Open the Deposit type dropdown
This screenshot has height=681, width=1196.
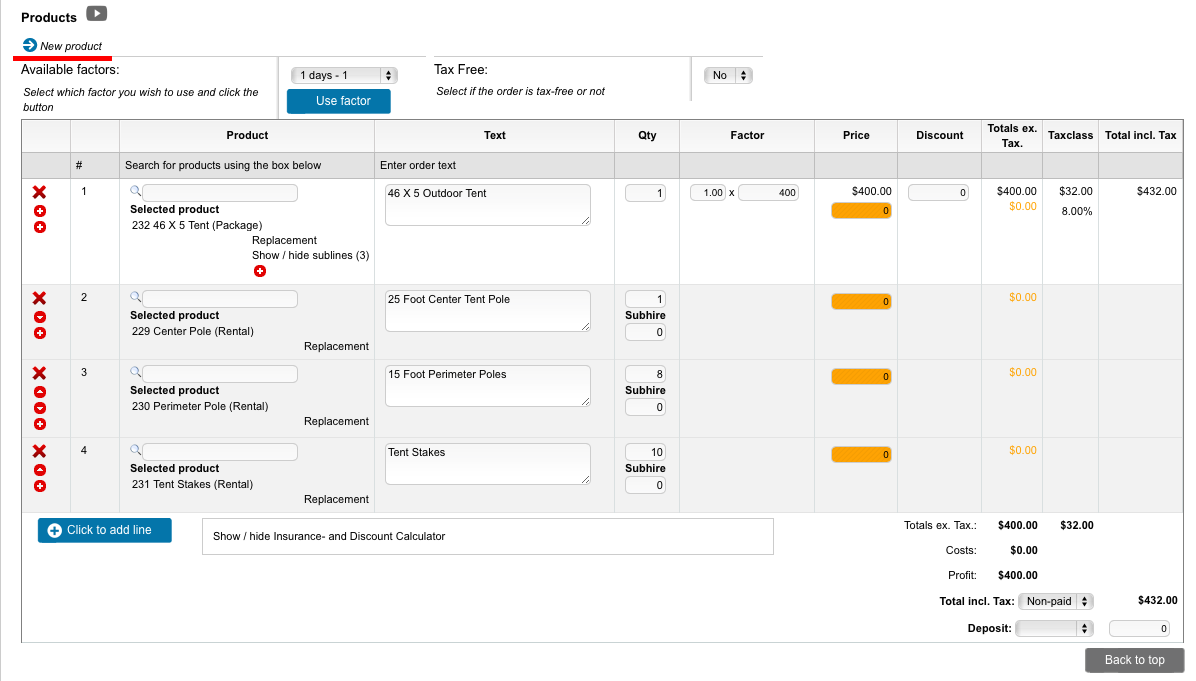[x=1055, y=629]
